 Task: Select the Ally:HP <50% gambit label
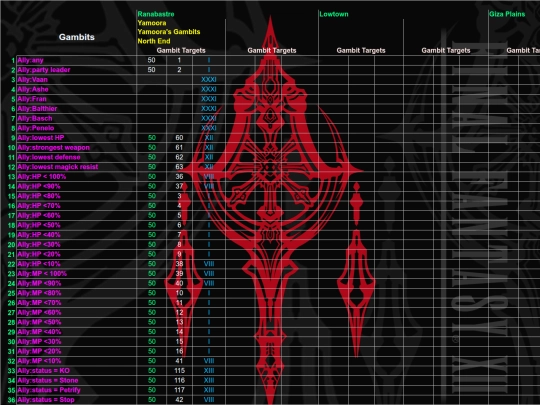click(39, 225)
